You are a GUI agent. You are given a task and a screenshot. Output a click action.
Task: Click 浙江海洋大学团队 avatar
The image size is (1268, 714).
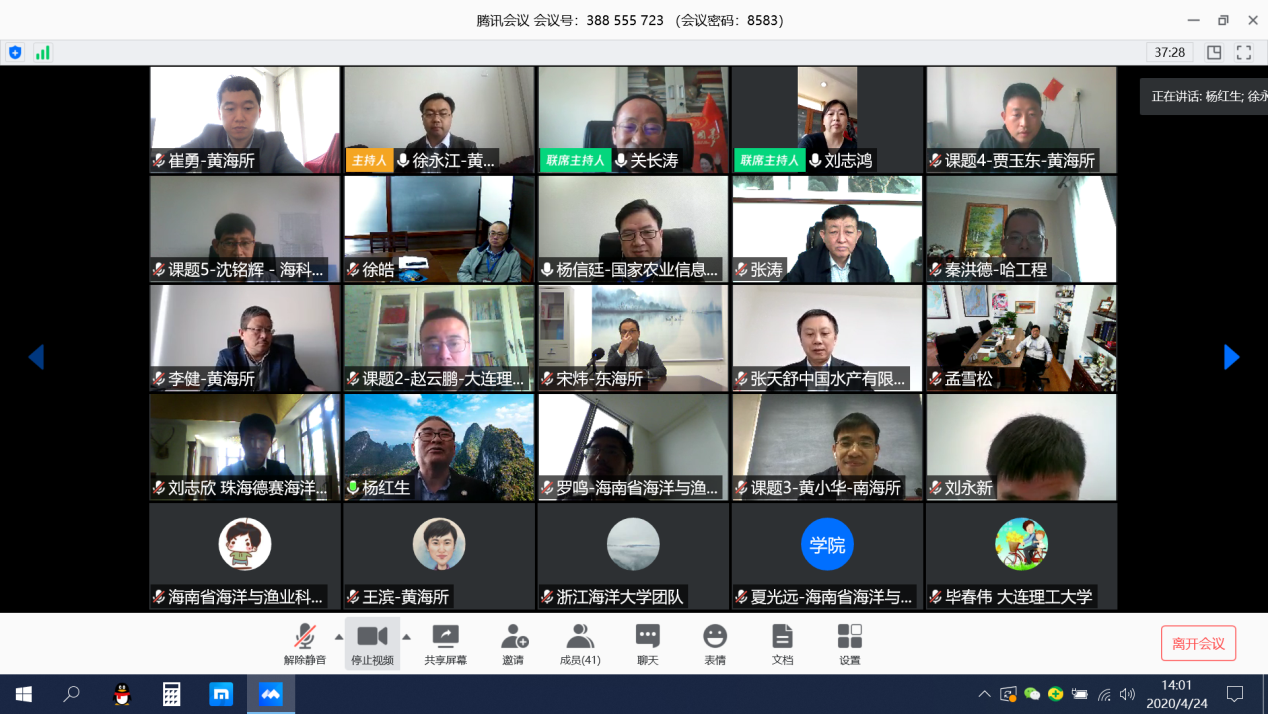(633, 544)
